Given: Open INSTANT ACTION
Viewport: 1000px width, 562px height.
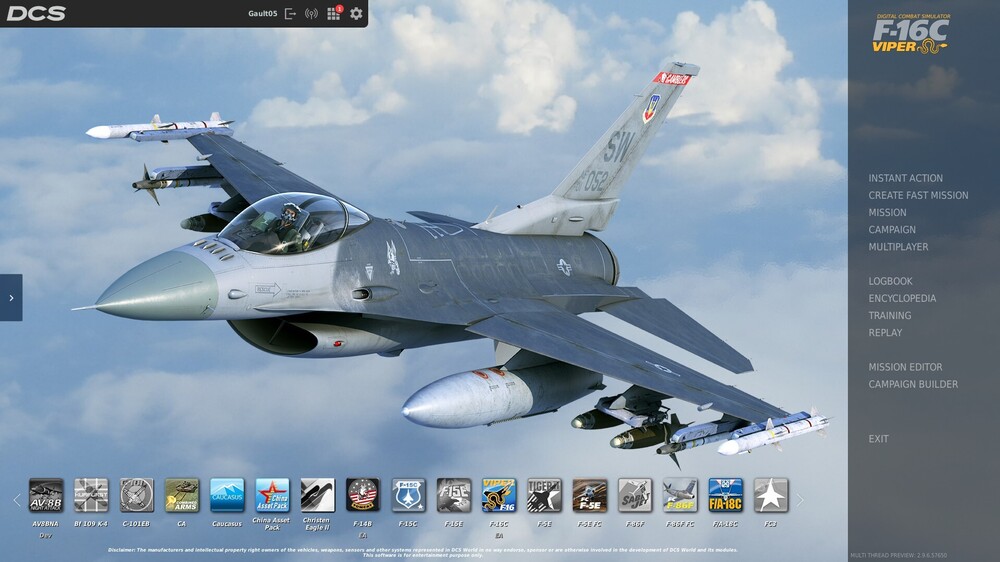Looking at the screenshot, I should [905, 178].
